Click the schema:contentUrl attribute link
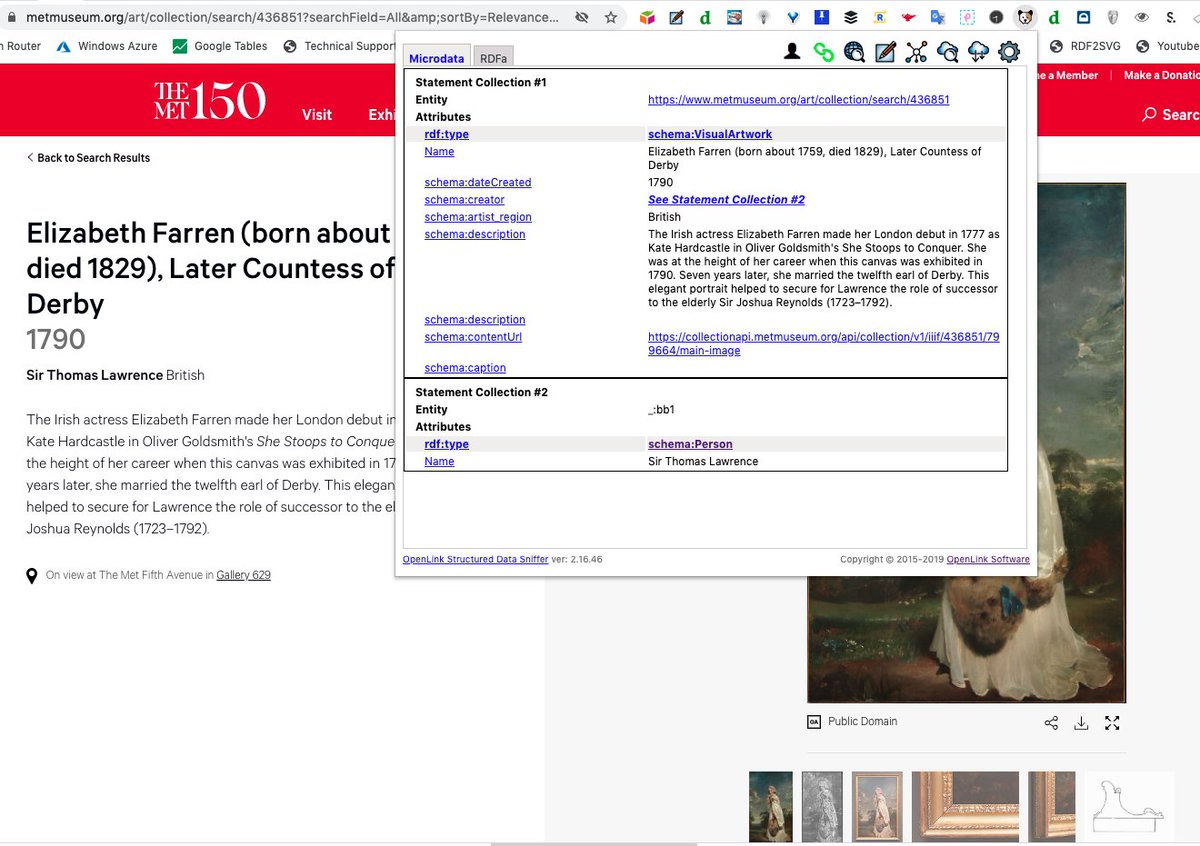This screenshot has height=846, width=1200. pyautogui.click(x=473, y=337)
